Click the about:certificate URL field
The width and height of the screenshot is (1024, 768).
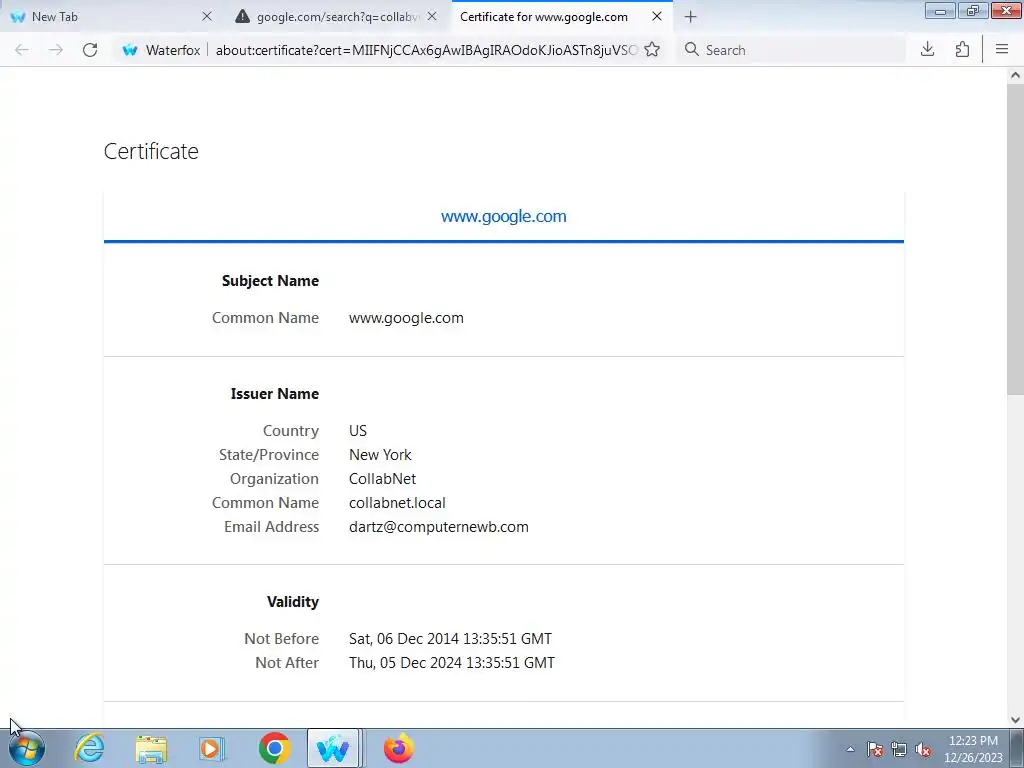click(x=426, y=50)
